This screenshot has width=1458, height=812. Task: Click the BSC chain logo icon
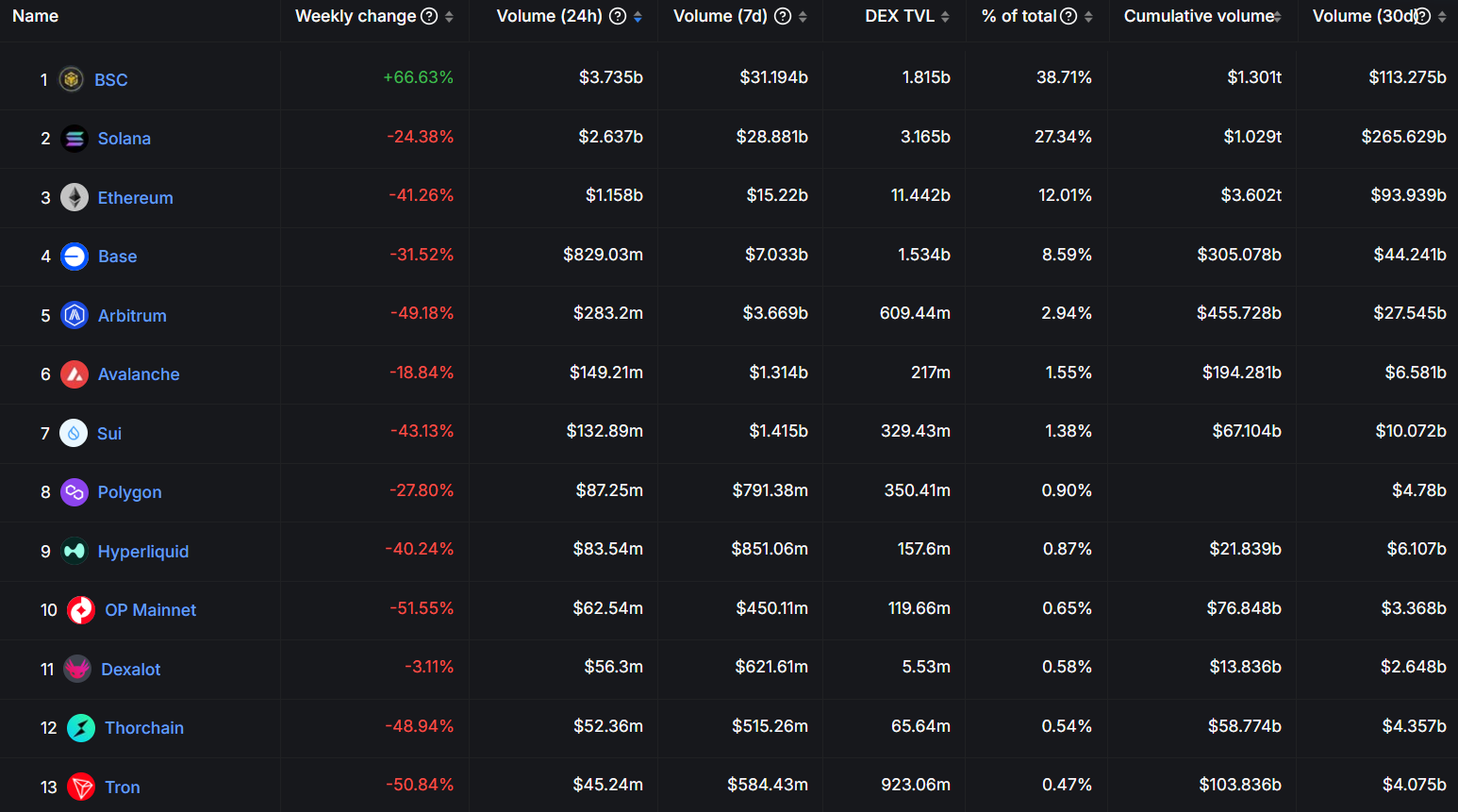(x=72, y=79)
